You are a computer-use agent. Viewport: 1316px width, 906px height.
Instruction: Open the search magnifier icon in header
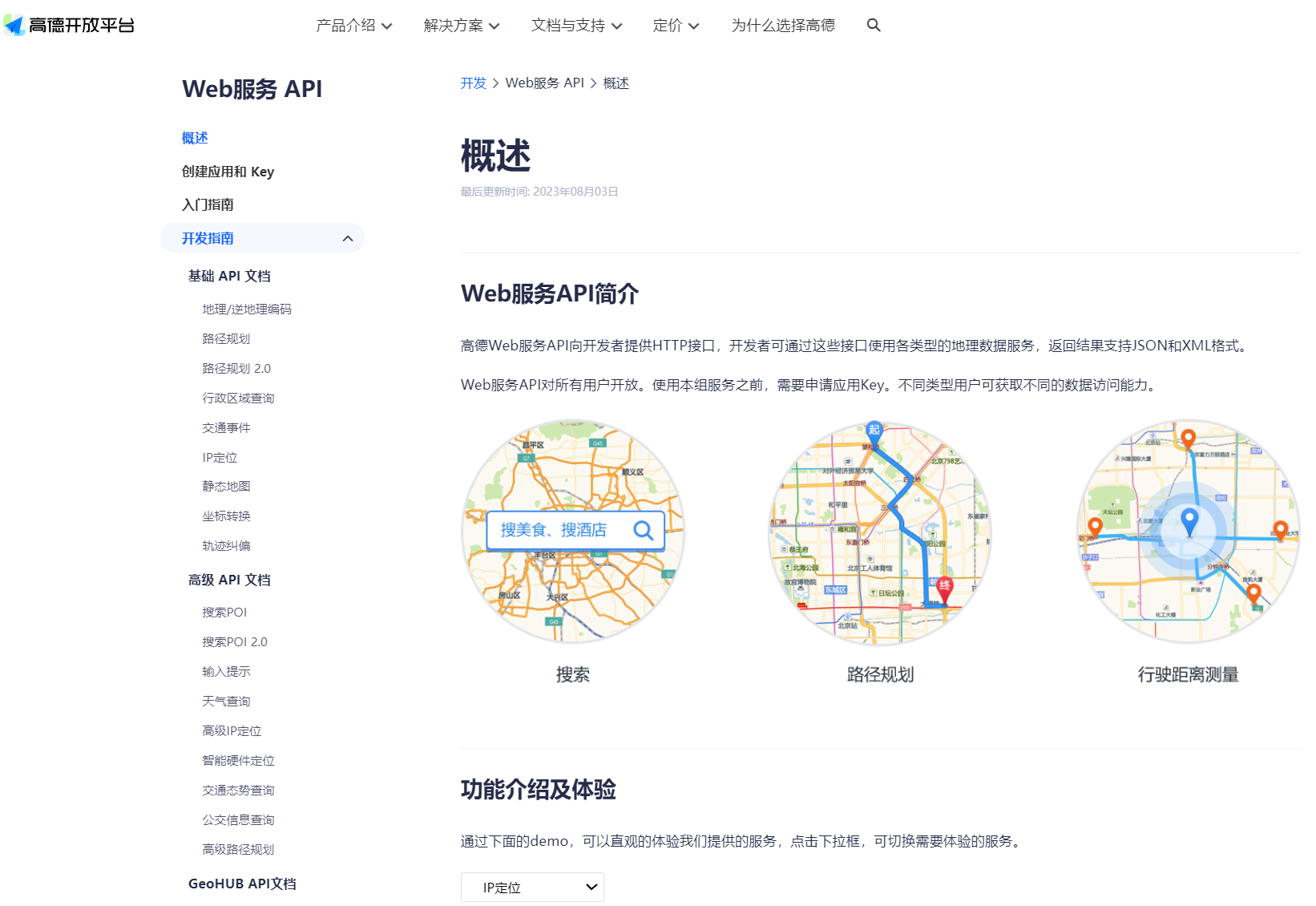874,25
